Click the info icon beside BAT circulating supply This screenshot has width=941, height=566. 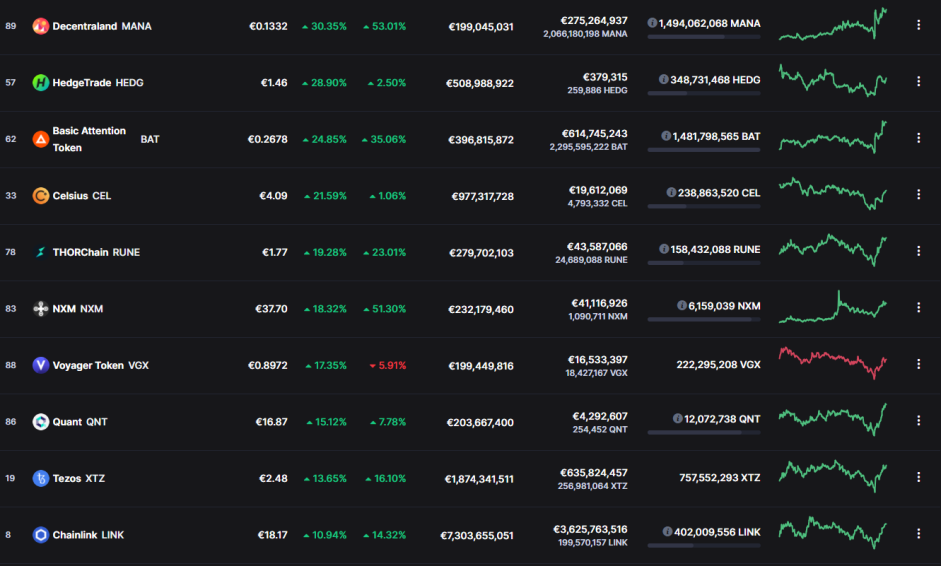666,136
